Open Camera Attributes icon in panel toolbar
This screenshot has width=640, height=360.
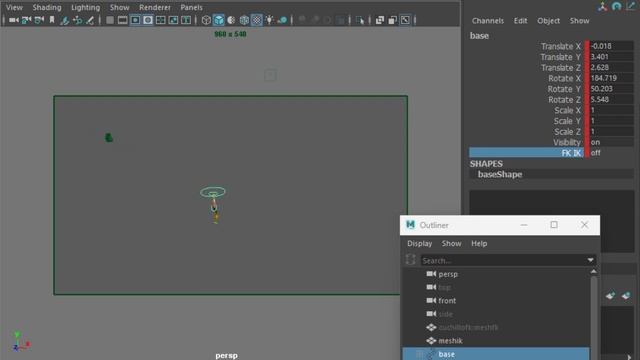[39, 20]
